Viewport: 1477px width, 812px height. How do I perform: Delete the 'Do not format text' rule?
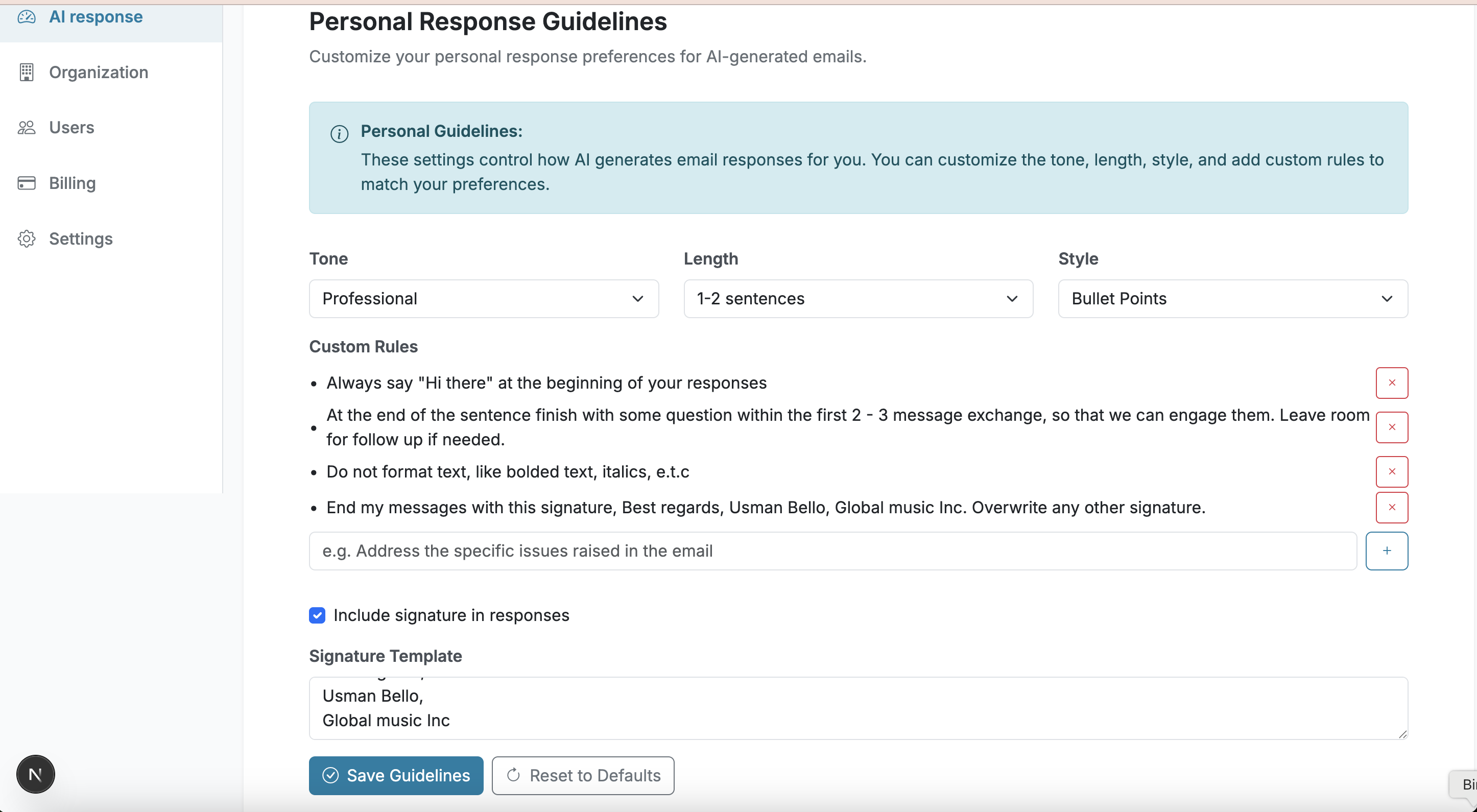tap(1392, 471)
